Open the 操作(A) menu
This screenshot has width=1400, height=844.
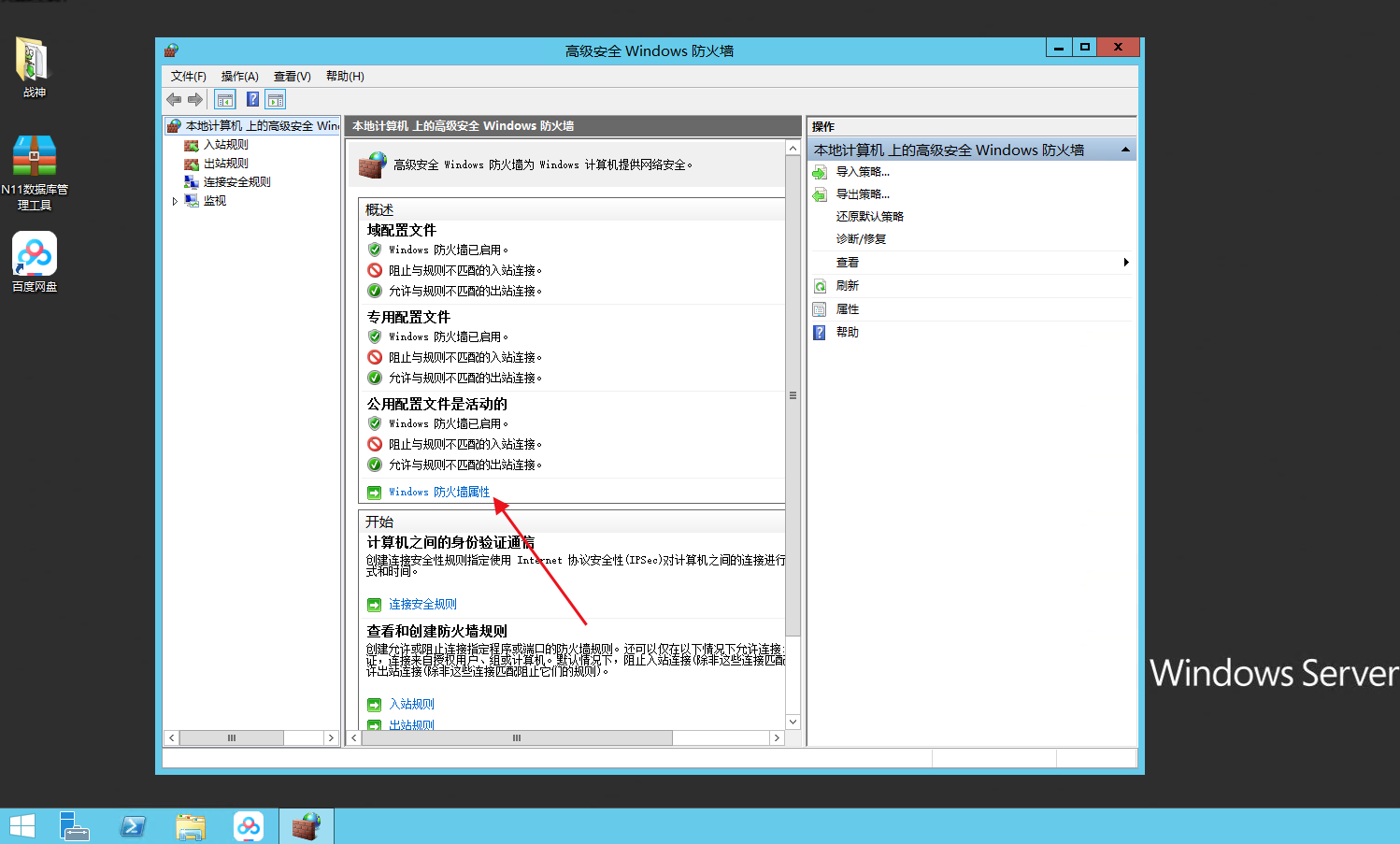239,77
